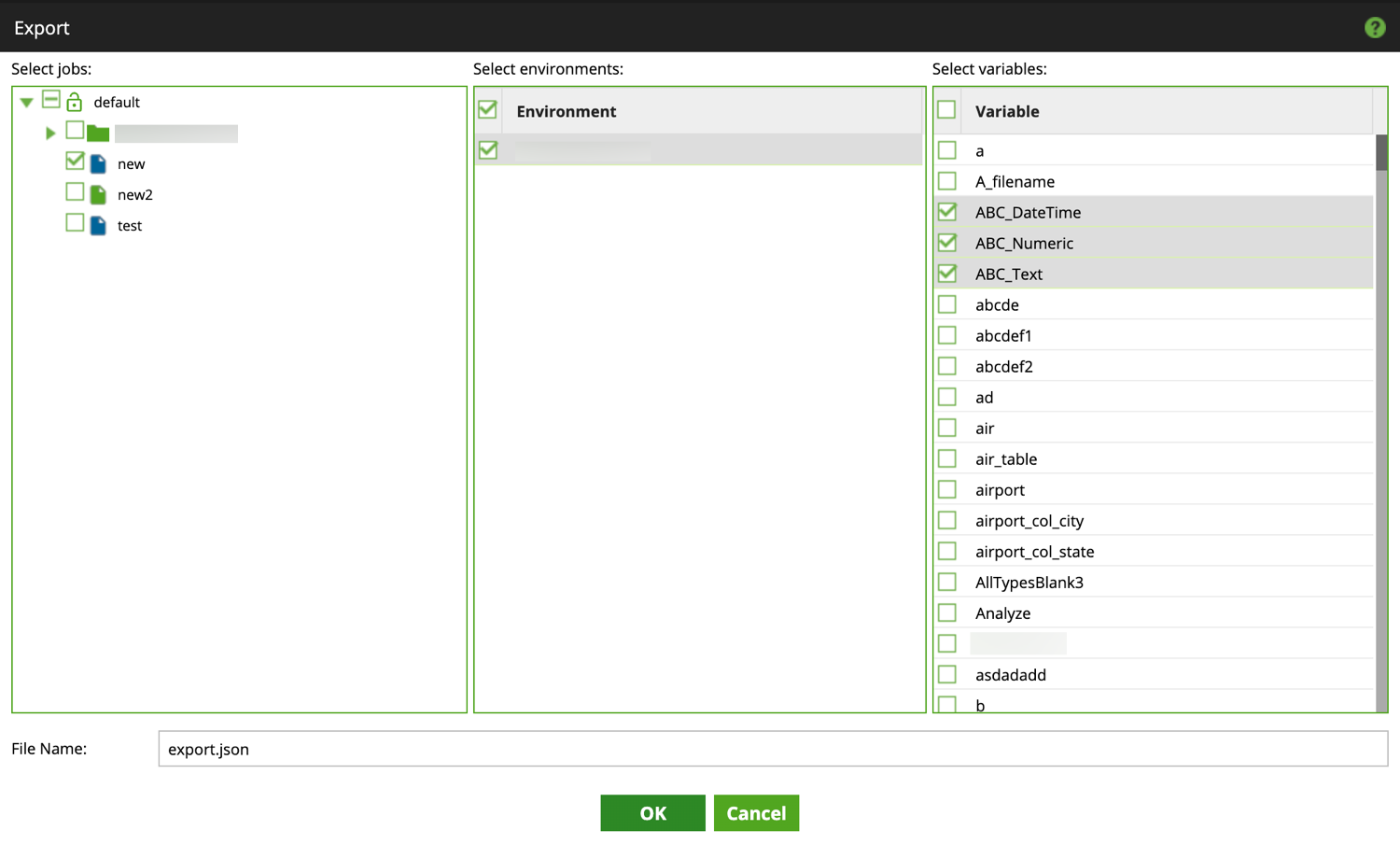Confirm export with the OK button
Image resolution: width=1400 pixels, height=844 pixels.
click(x=652, y=813)
